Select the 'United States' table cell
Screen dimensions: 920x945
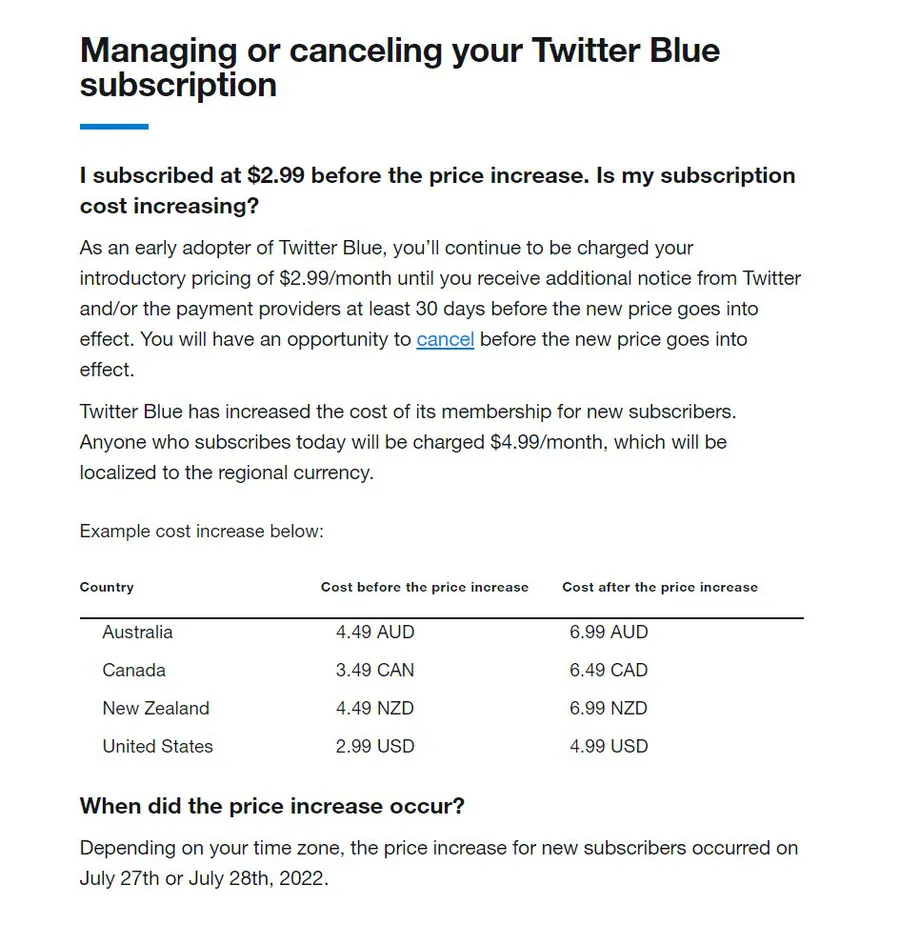(157, 746)
